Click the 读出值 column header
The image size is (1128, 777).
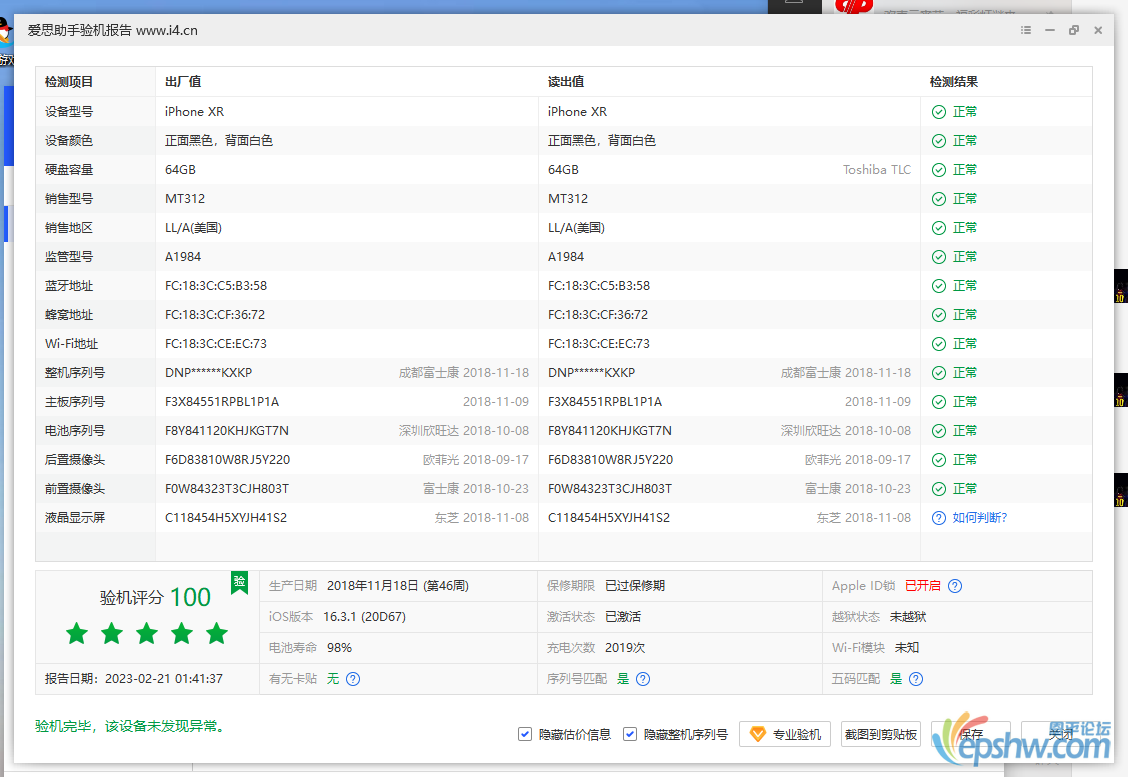tap(566, 82)
